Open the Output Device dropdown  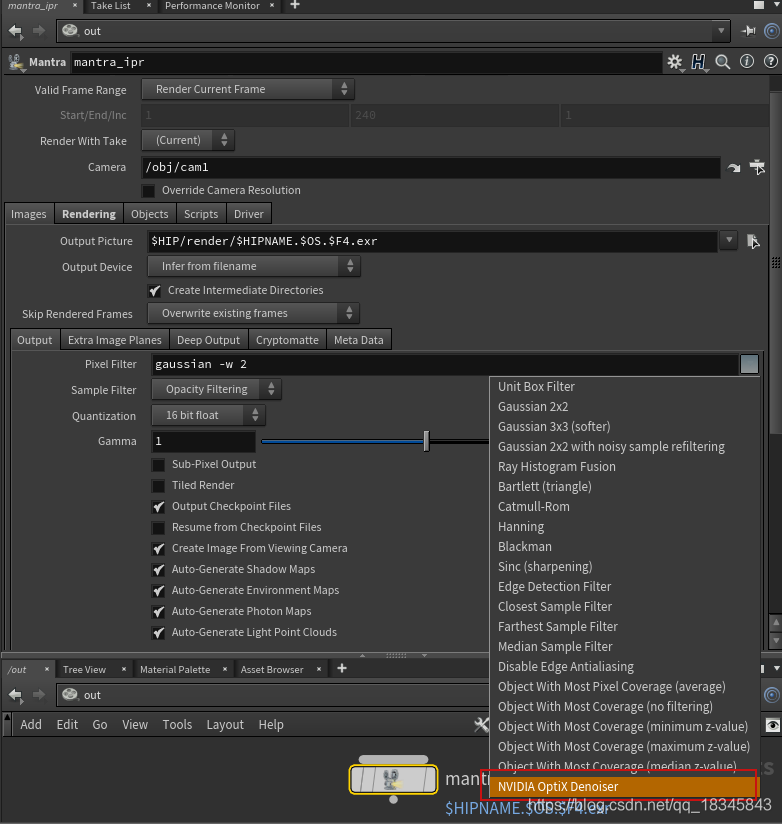pos(254,266)
